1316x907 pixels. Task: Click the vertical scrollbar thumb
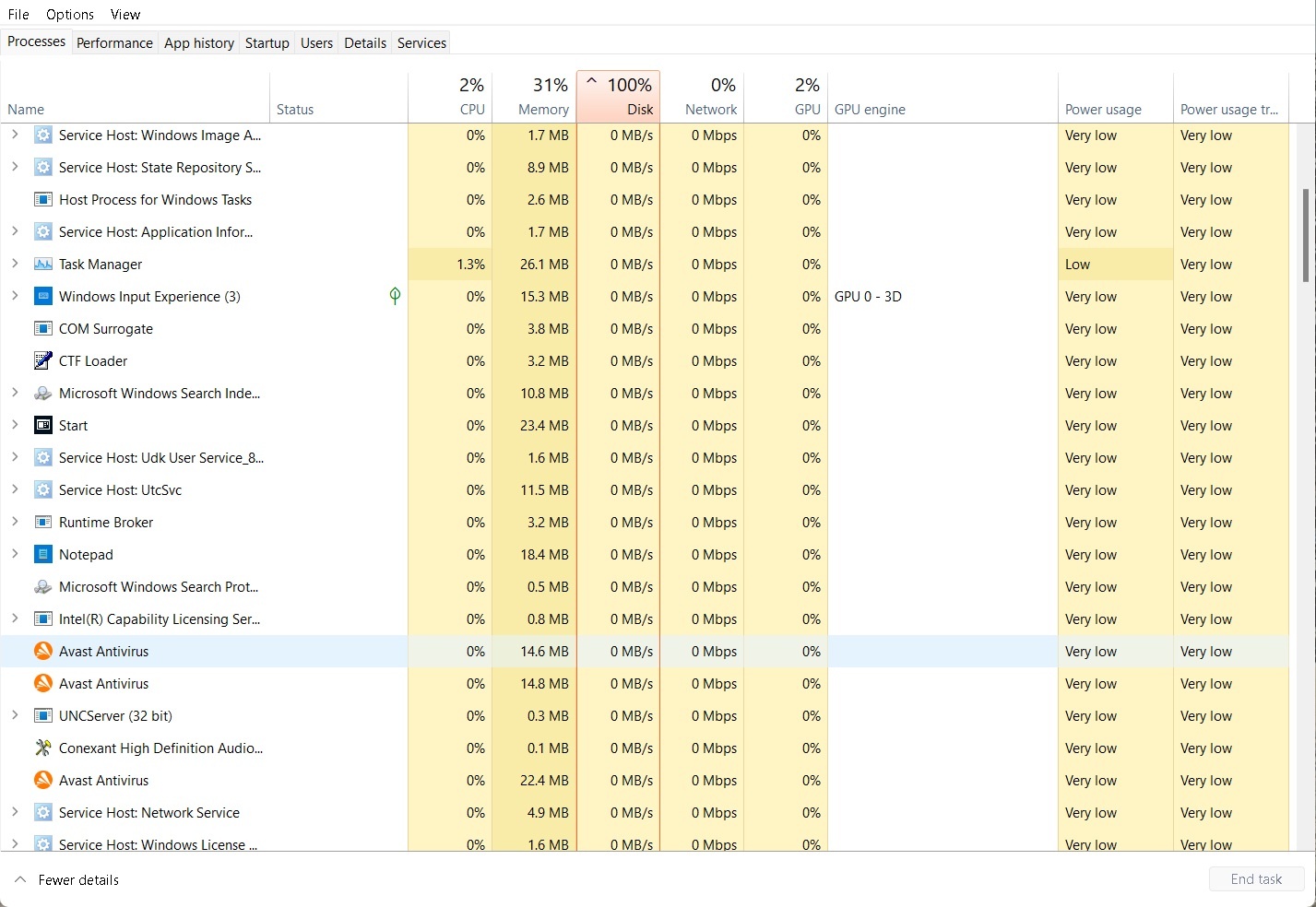click(1305, 235)
